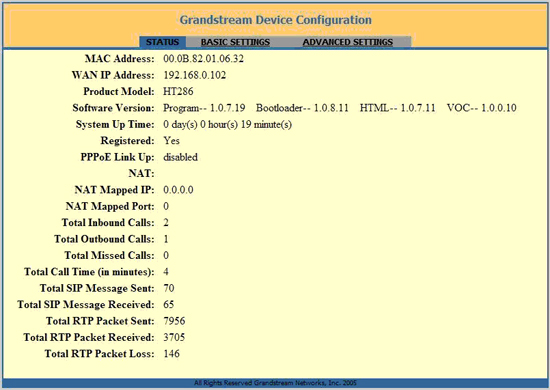
Task: Select the Registered value Yes
Action: click(x=172, y=141)
